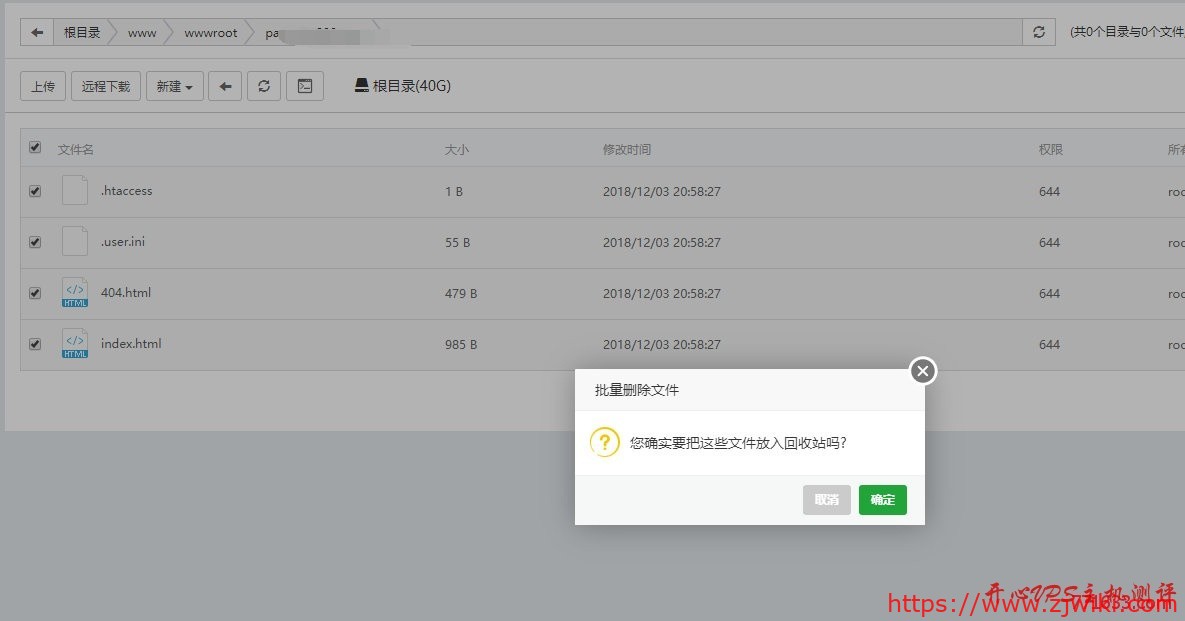This screenshot has width=1185, height=621.
Task: Click wwwroot in the breadcrumb path
Action: click(x=210, y=32)
